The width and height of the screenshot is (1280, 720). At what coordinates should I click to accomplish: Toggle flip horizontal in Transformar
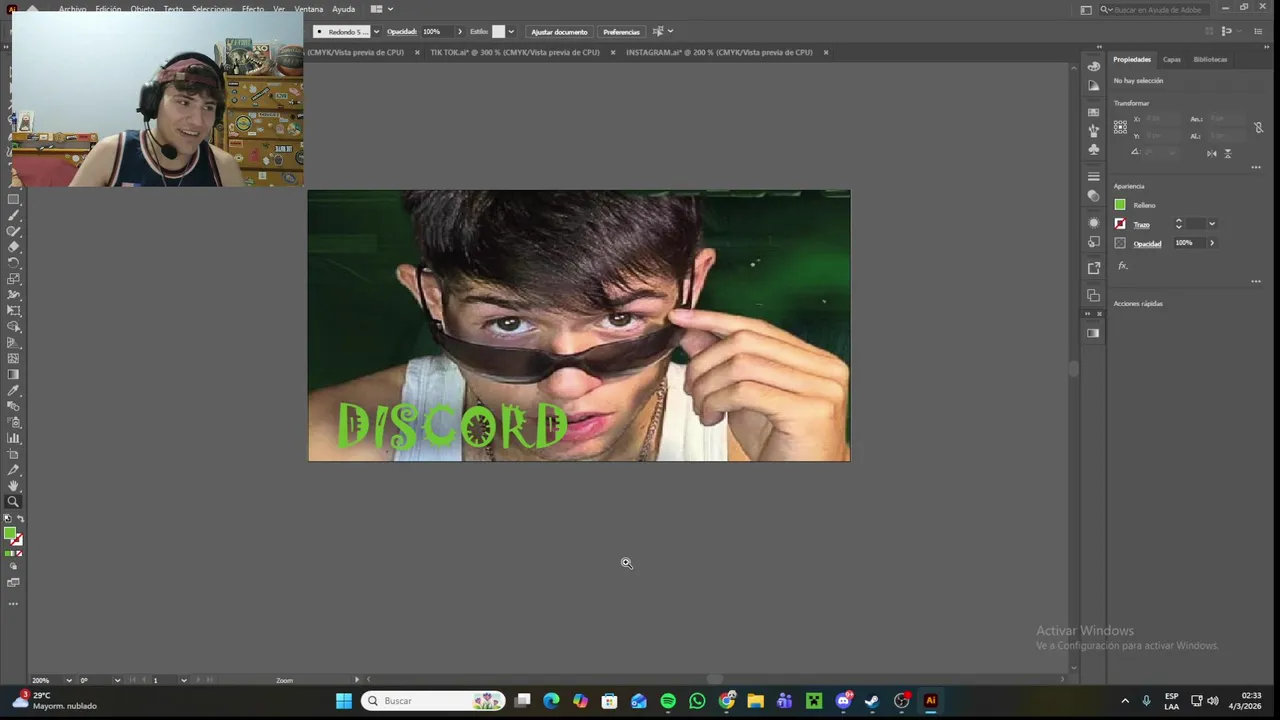(x=1212, y=153)
